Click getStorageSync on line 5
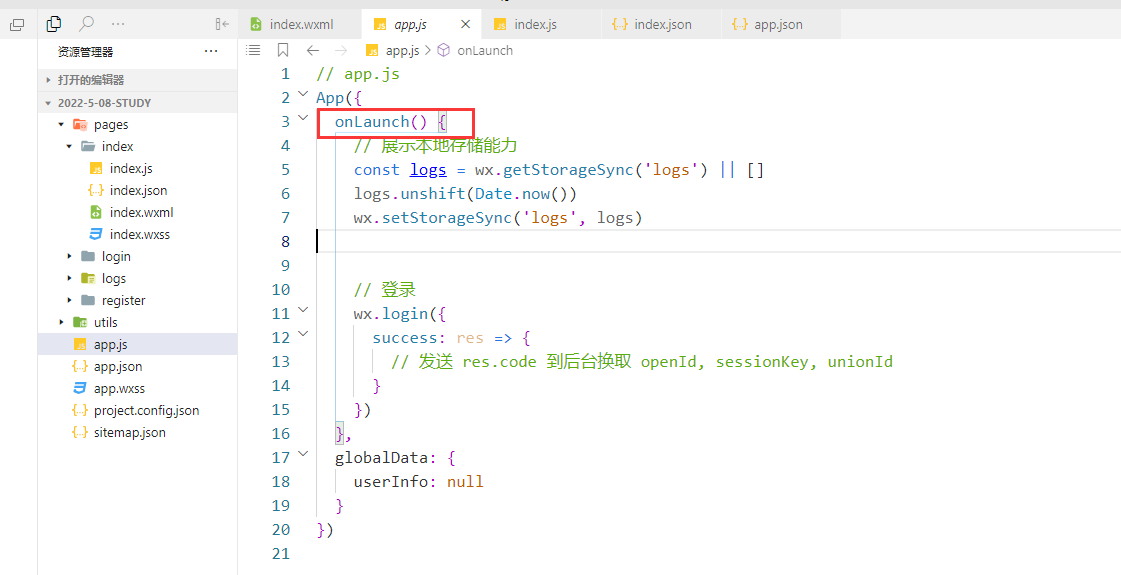The width and height of the screenshot is (1121, 575). pos(568,170)
